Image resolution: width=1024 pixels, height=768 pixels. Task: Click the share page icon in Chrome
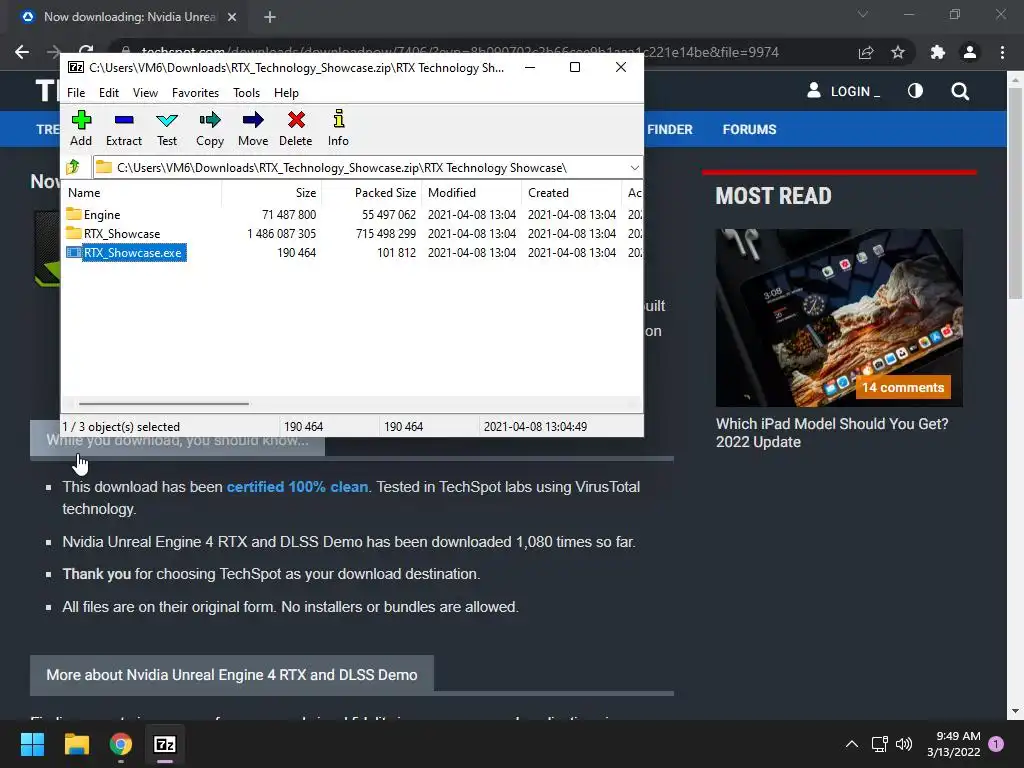coord(866,52)
